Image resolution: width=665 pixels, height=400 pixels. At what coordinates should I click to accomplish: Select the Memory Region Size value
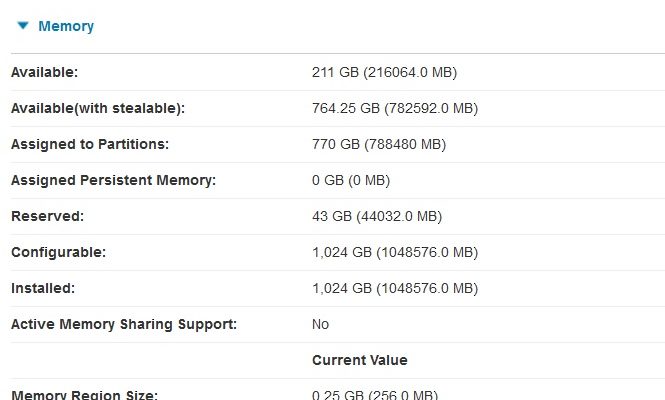tap(374, 395)
